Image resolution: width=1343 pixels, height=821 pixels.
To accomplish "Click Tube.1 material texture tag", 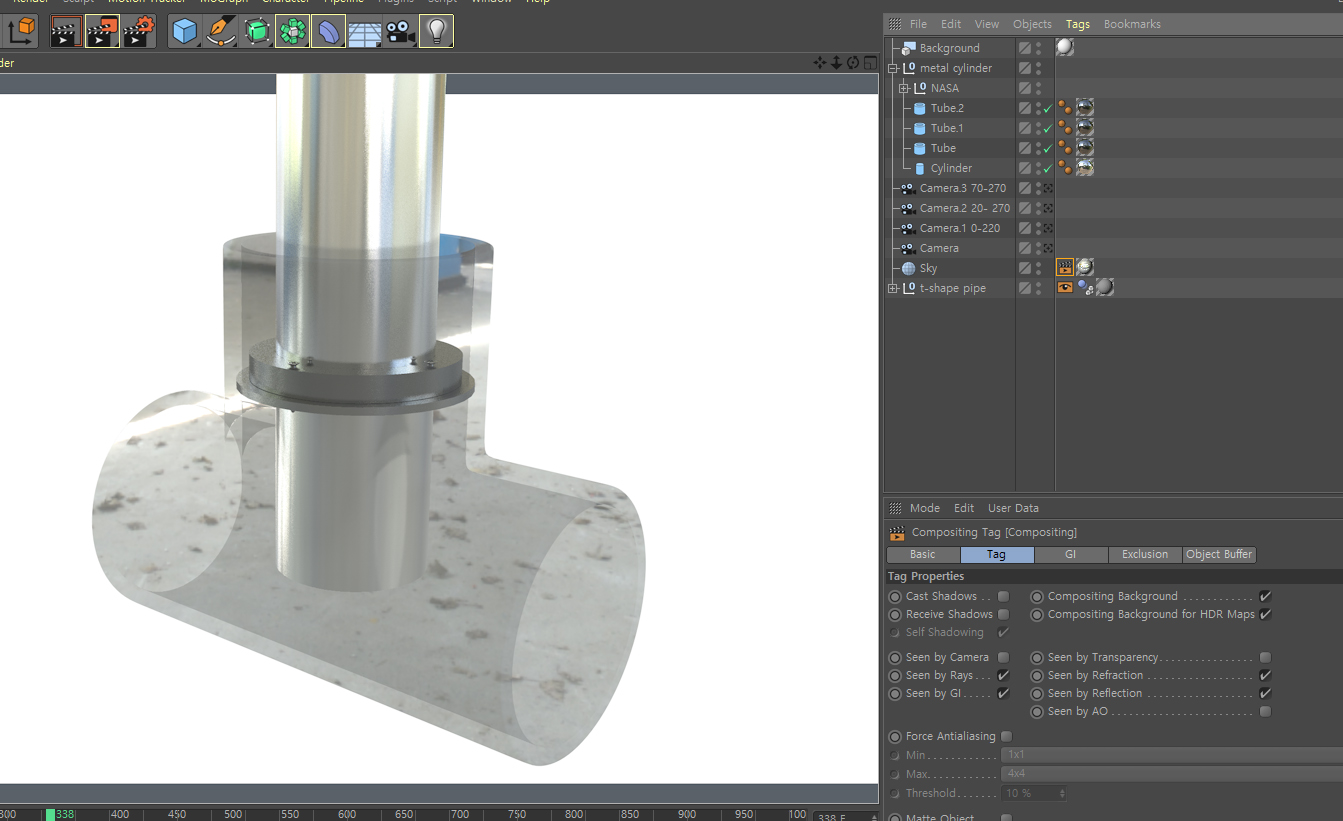I will tap(1085, 127).
